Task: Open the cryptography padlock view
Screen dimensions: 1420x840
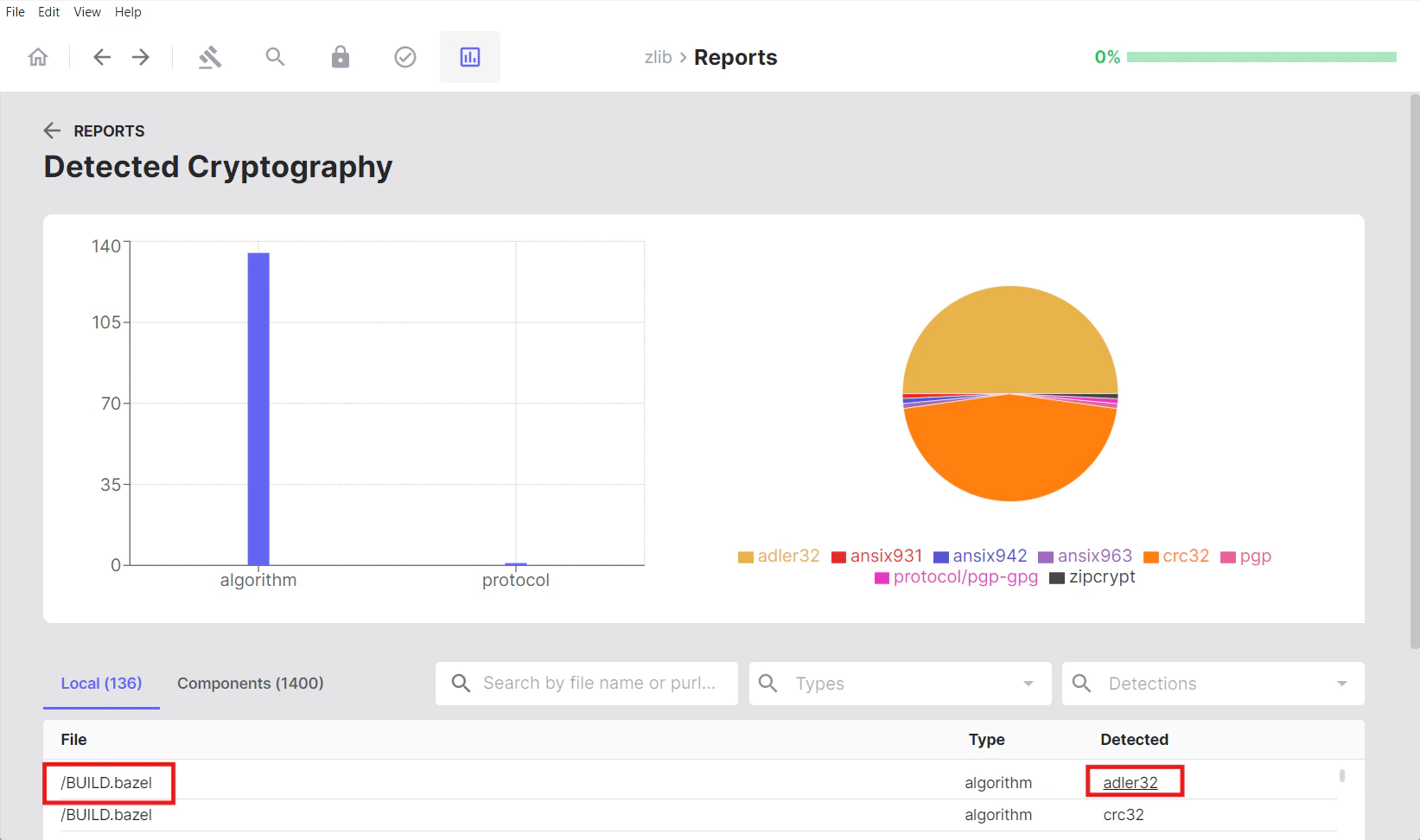Action: click(341, 57)
